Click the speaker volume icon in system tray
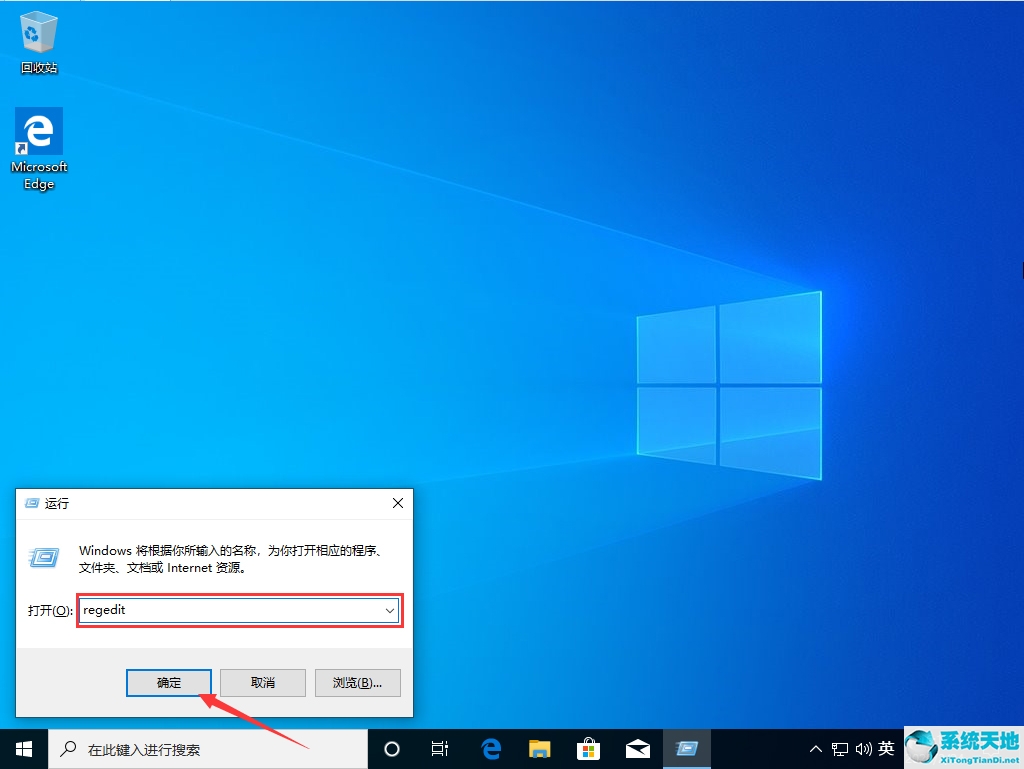 point(864,748)
